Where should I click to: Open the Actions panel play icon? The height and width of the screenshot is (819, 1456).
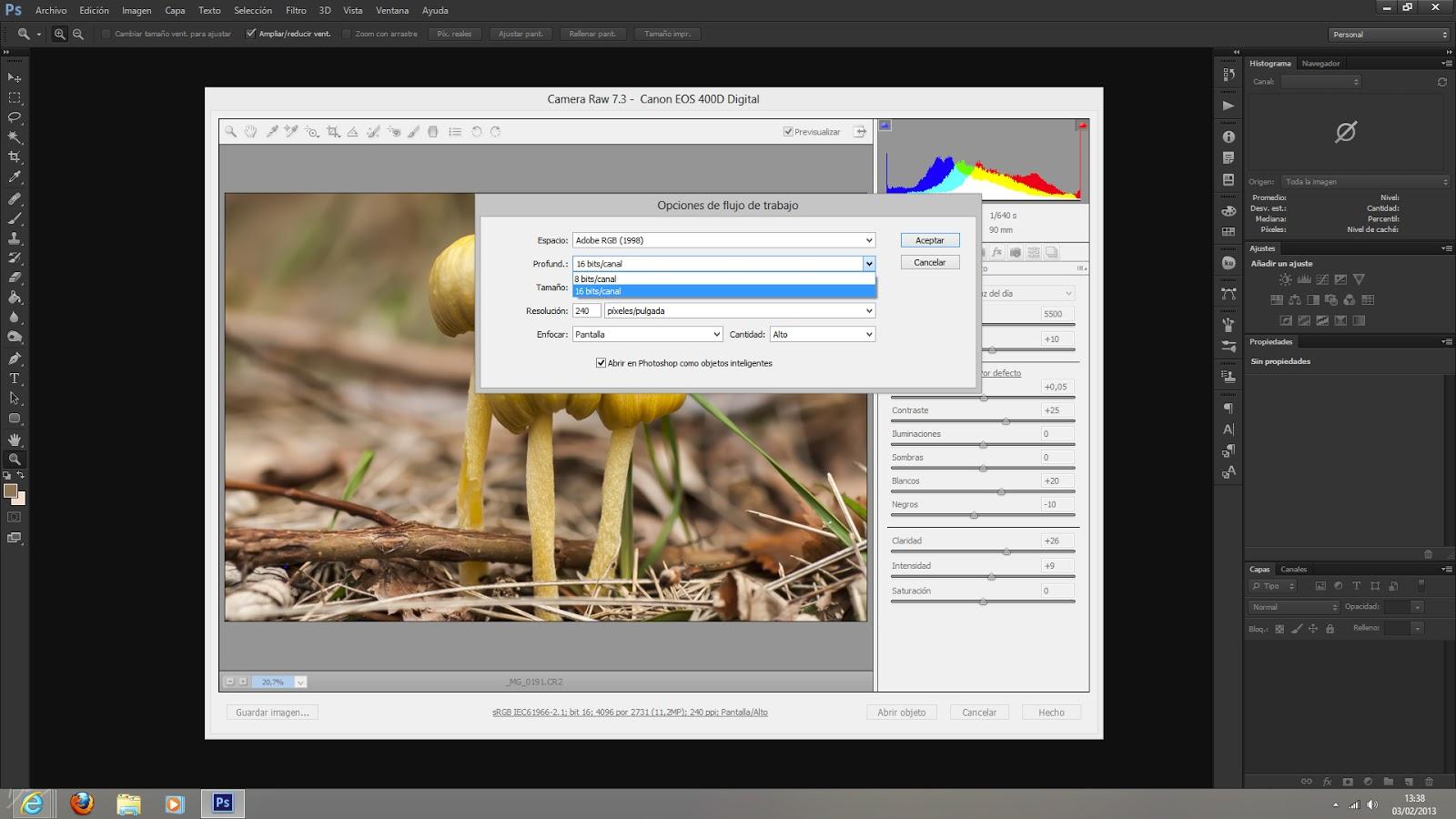[1228, 106]
